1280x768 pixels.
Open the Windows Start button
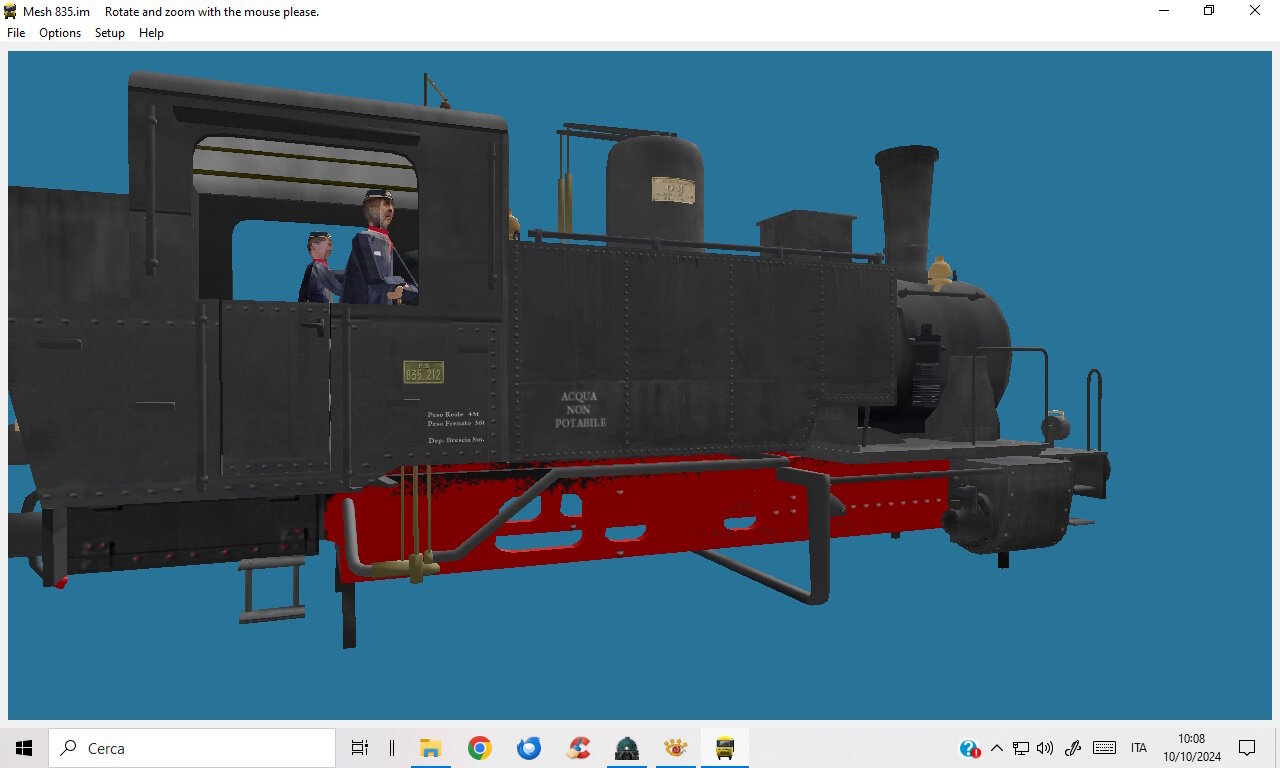(x=24, y=748)
